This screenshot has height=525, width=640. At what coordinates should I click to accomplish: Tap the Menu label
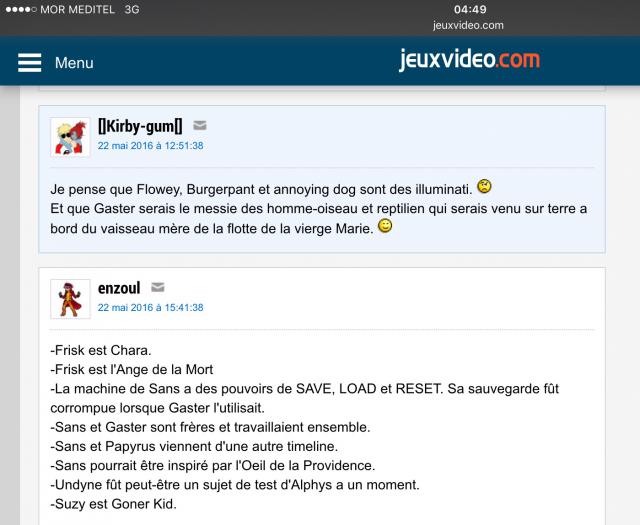click(74, 63)
